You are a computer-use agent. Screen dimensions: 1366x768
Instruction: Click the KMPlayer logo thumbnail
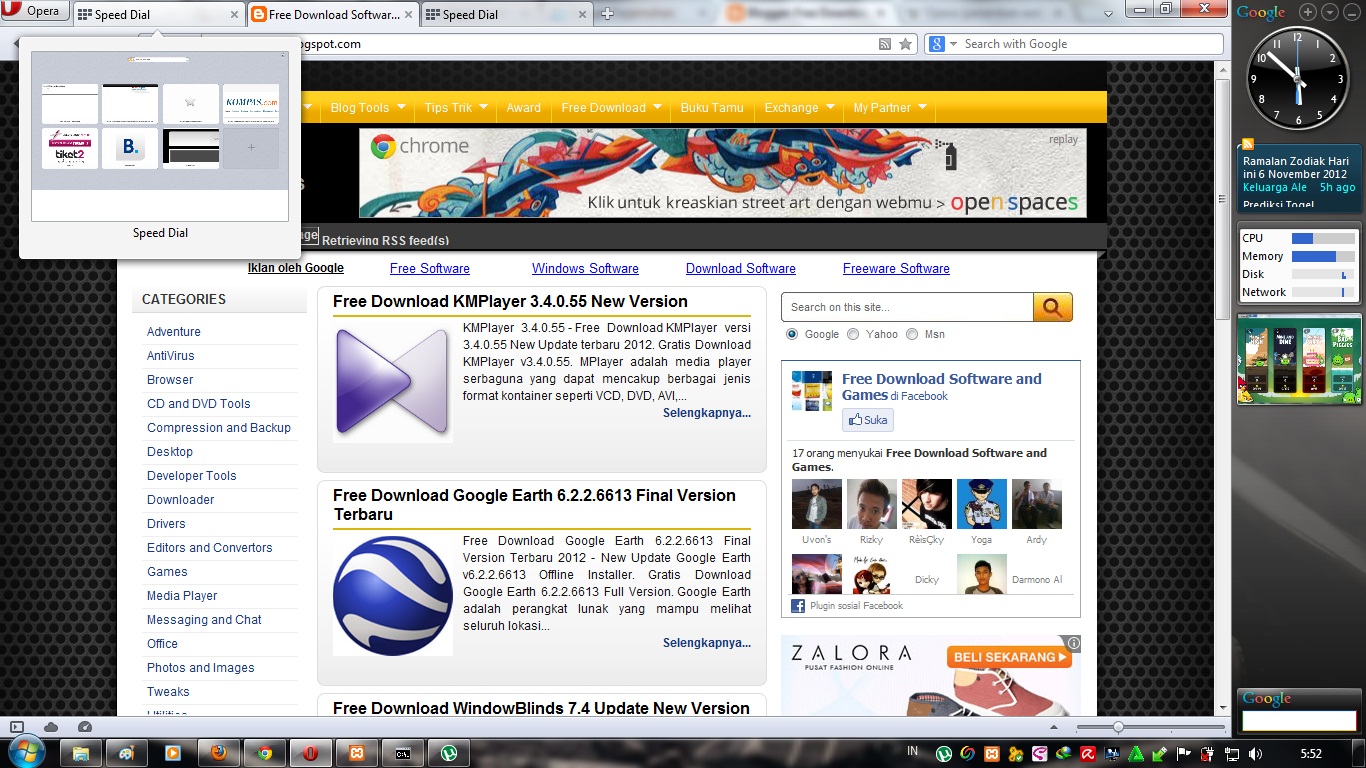392,382
